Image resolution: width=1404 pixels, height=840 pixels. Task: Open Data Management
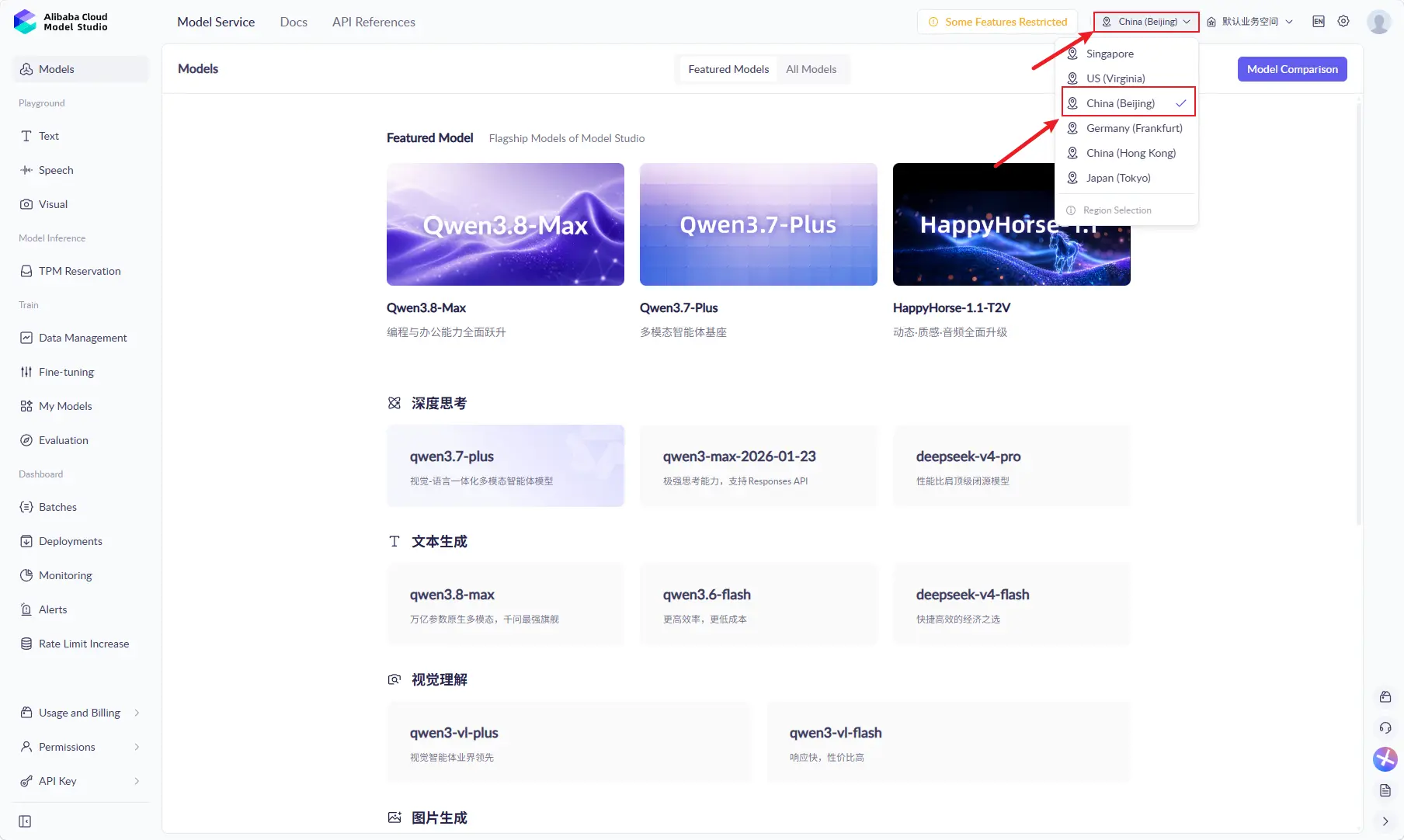click(81, 338)
